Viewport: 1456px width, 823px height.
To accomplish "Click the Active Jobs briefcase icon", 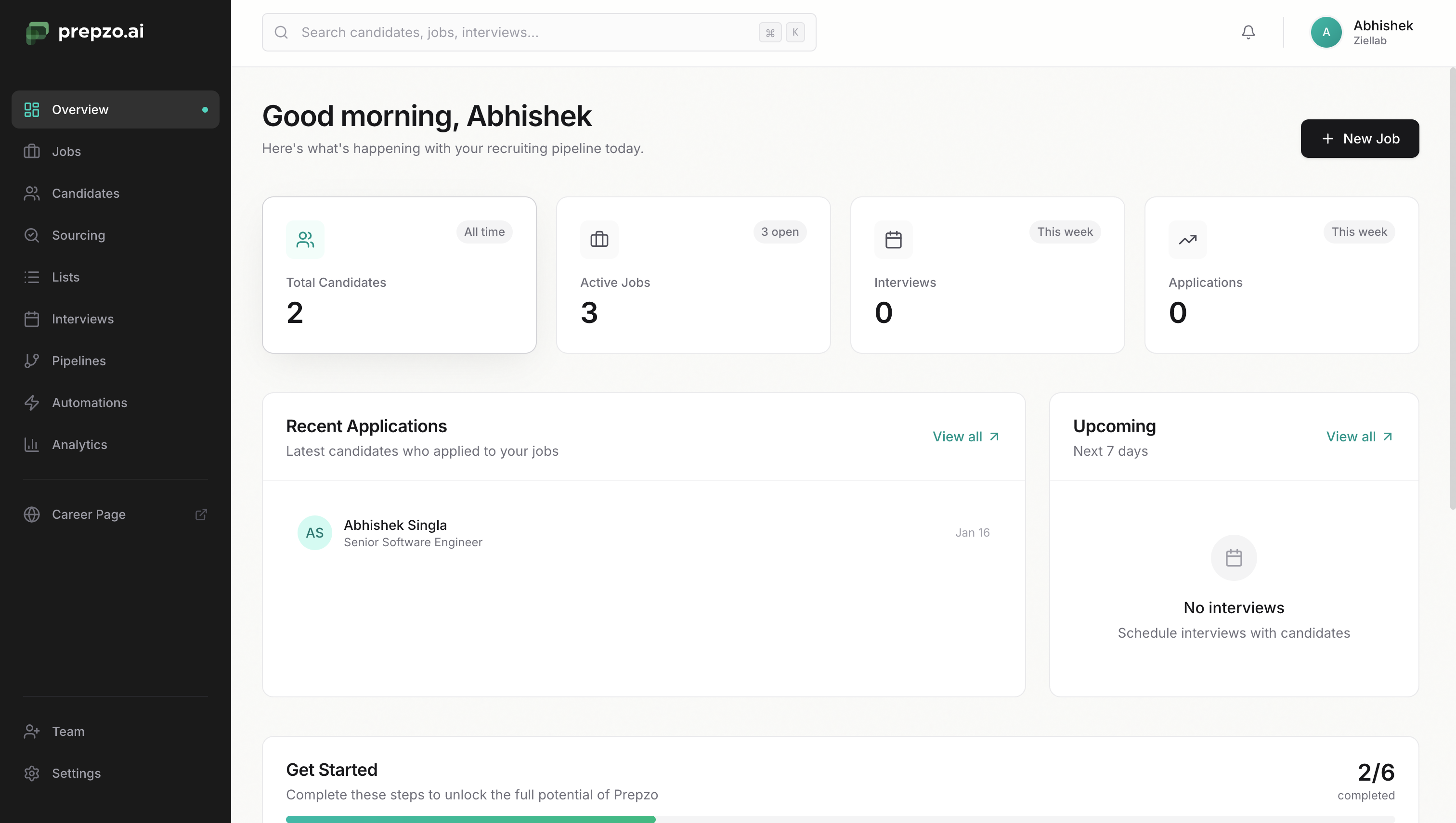I will point(599,240).
